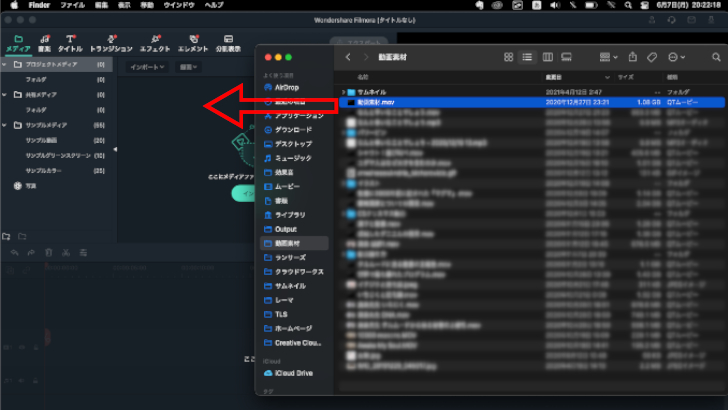The height and width of the screenshot is (410, 728).
Task: Toggle the audio track lock icon
Action: 35,380
